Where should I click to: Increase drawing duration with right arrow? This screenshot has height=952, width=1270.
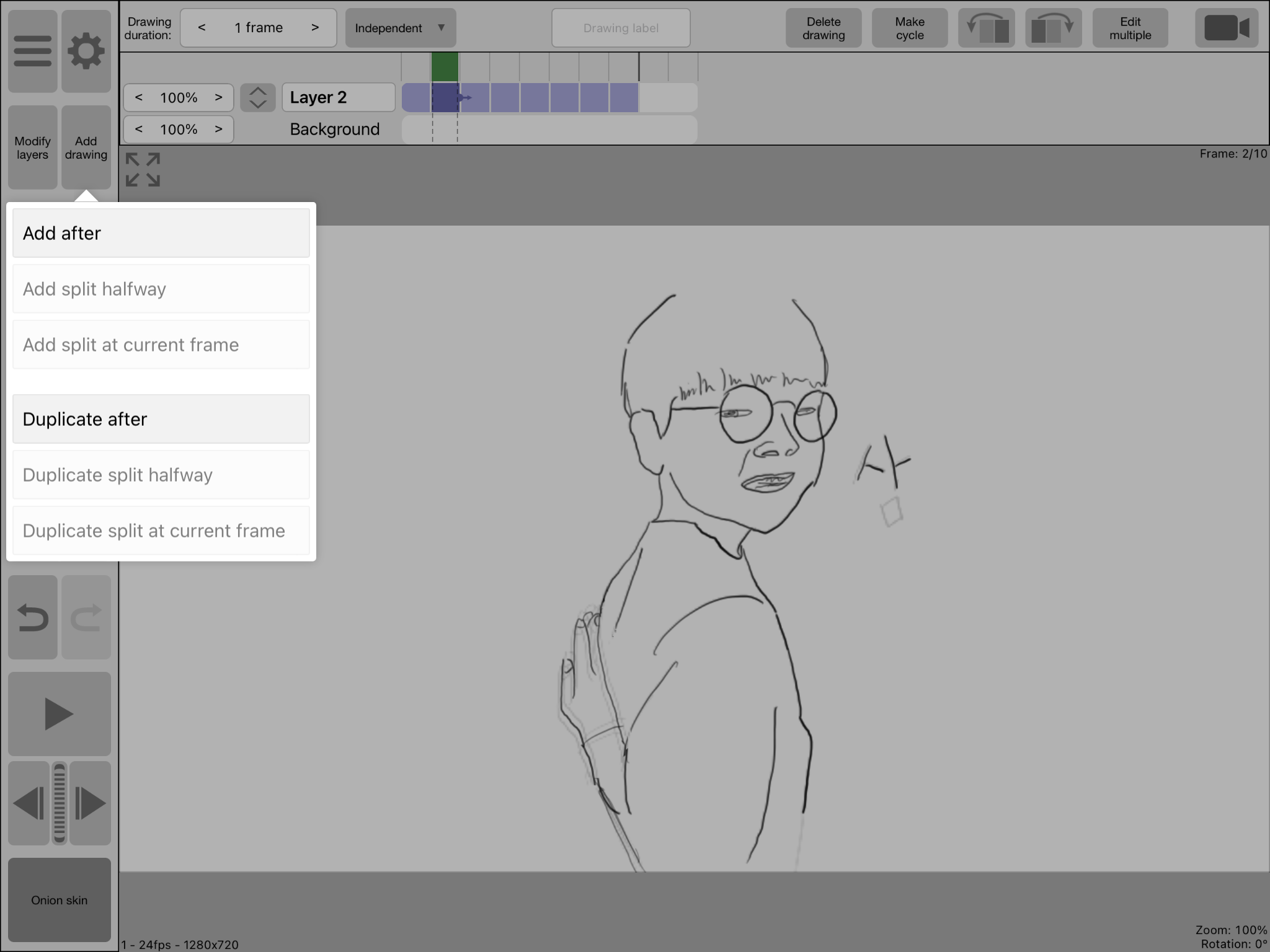(x=315, y=28)
